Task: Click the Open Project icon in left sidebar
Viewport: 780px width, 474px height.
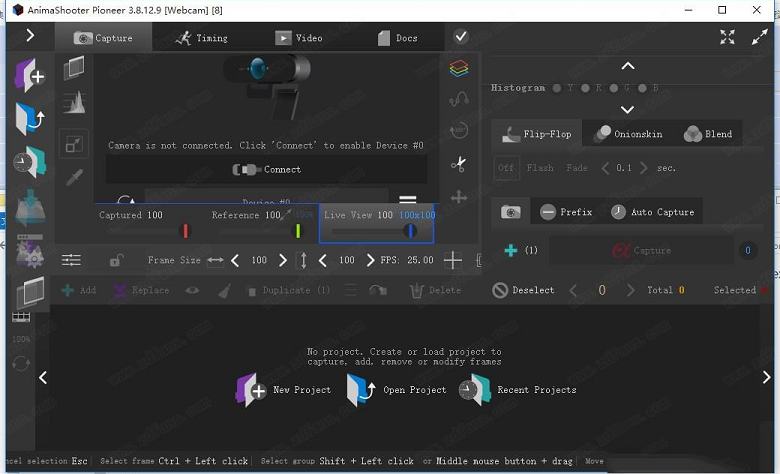Action: (29, 119)
